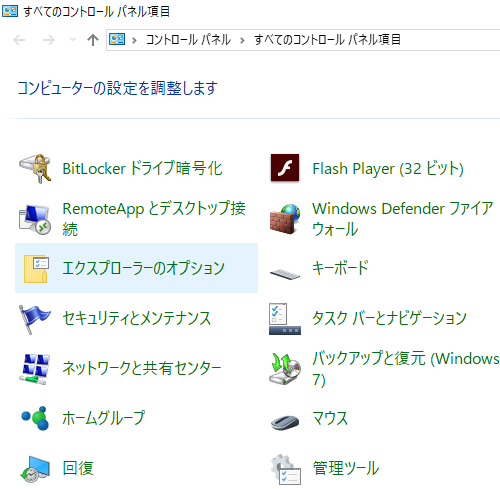Open Flash Player (32 ビット) link

click(388, 168)
